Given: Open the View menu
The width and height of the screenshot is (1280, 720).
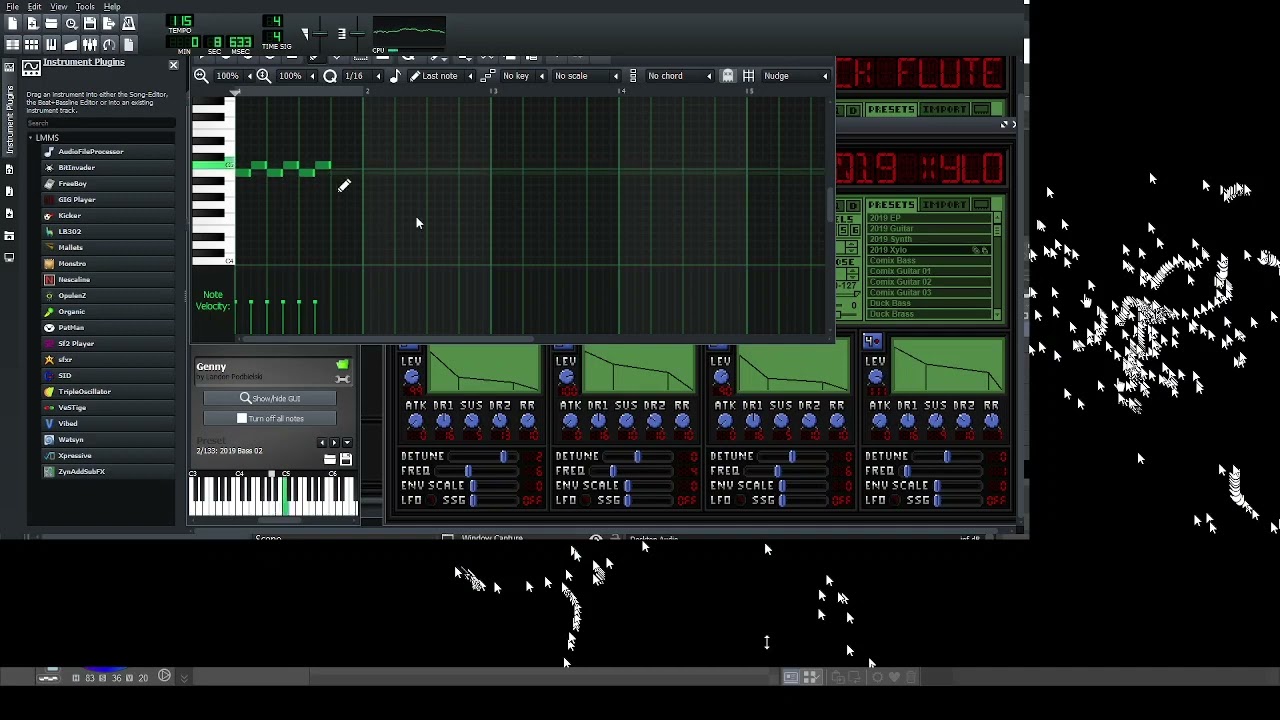Looking at the screenshot, I should [59, 7].
